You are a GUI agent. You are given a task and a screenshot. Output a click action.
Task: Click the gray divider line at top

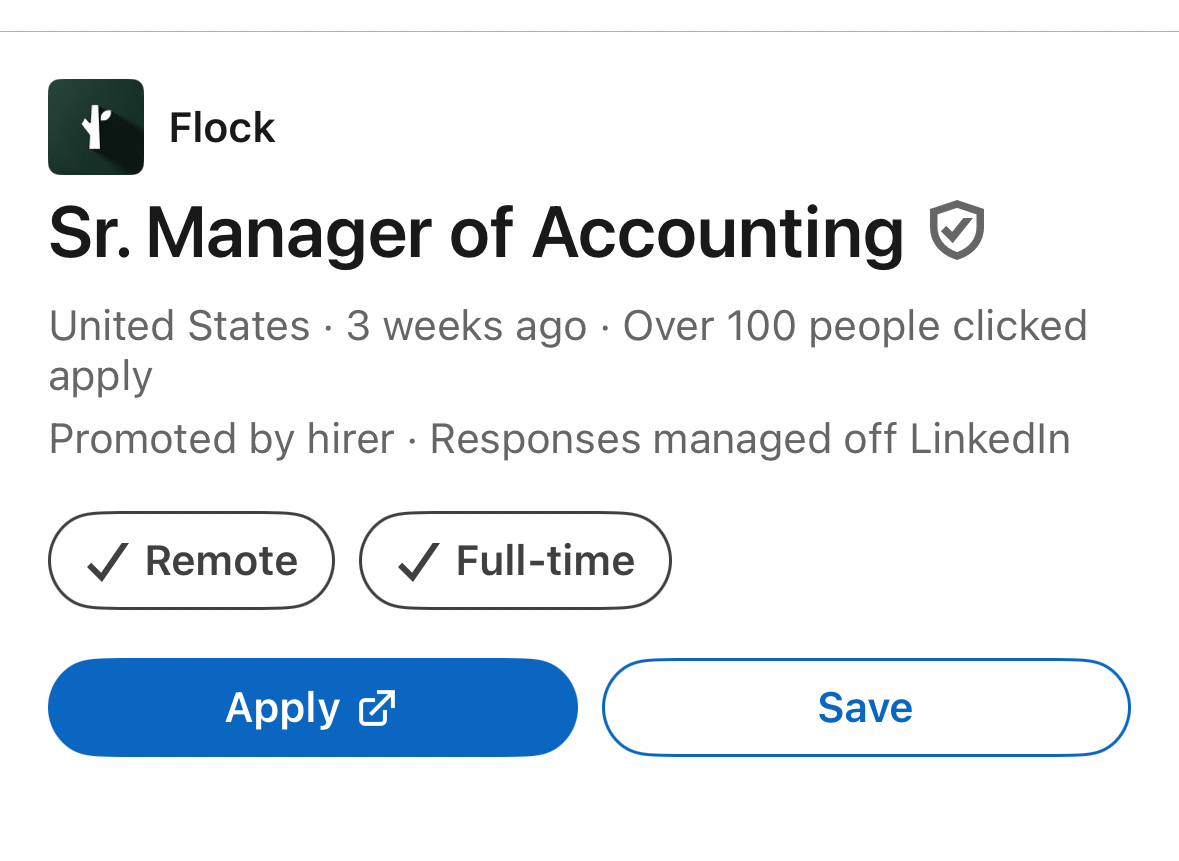coord(589,32)
